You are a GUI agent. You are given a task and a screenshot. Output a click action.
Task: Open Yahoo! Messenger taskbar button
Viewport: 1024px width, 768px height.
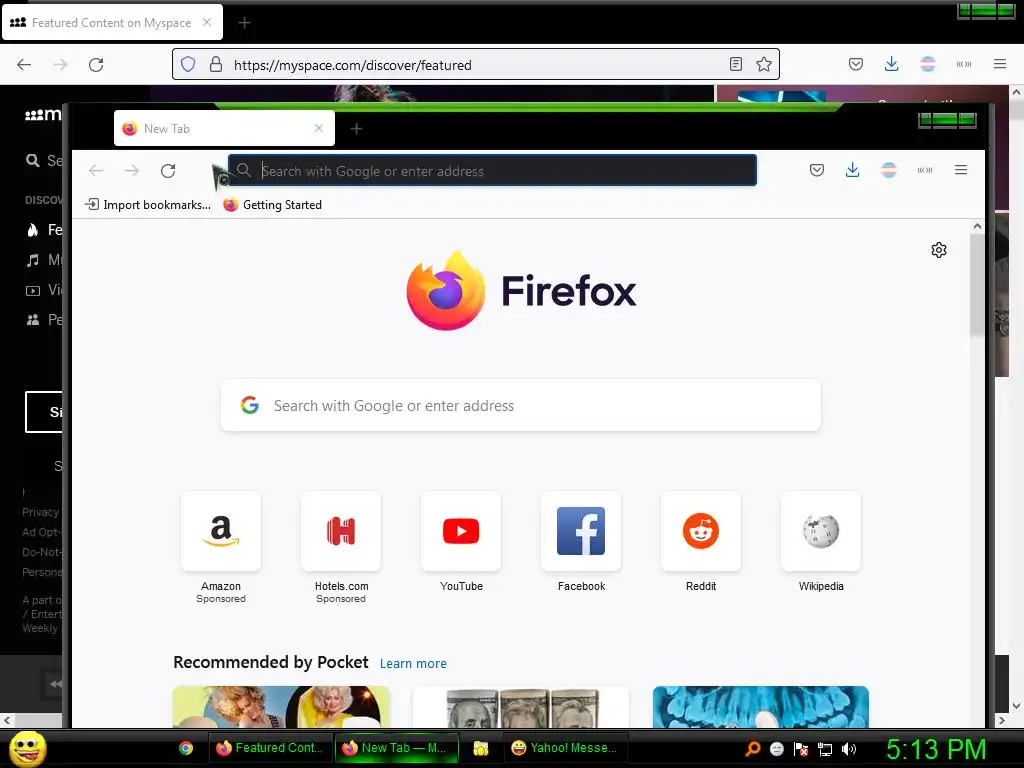click(566, 748)
